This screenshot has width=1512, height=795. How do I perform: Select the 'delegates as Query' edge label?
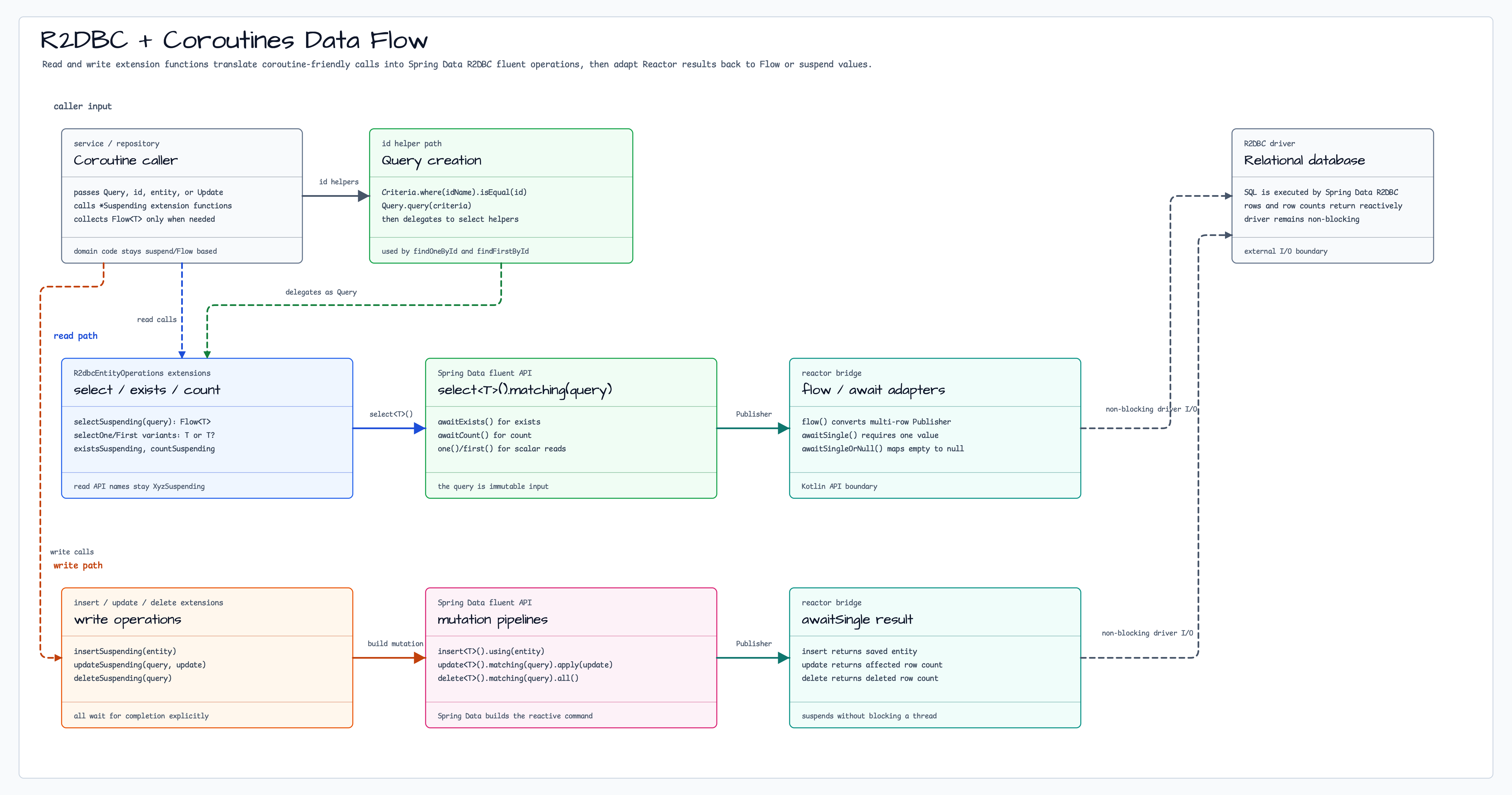321,292
